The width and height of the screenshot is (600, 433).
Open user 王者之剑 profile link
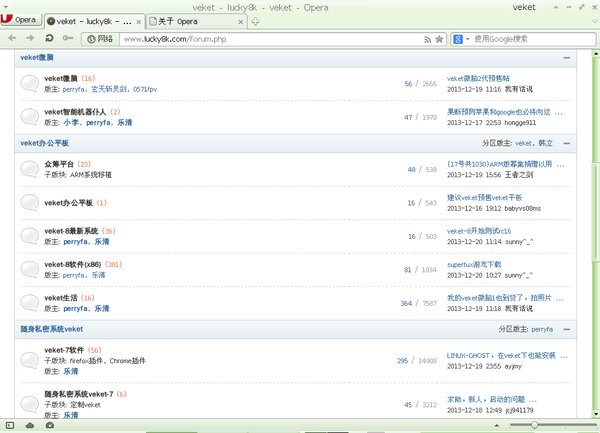(x=519, y=175)
